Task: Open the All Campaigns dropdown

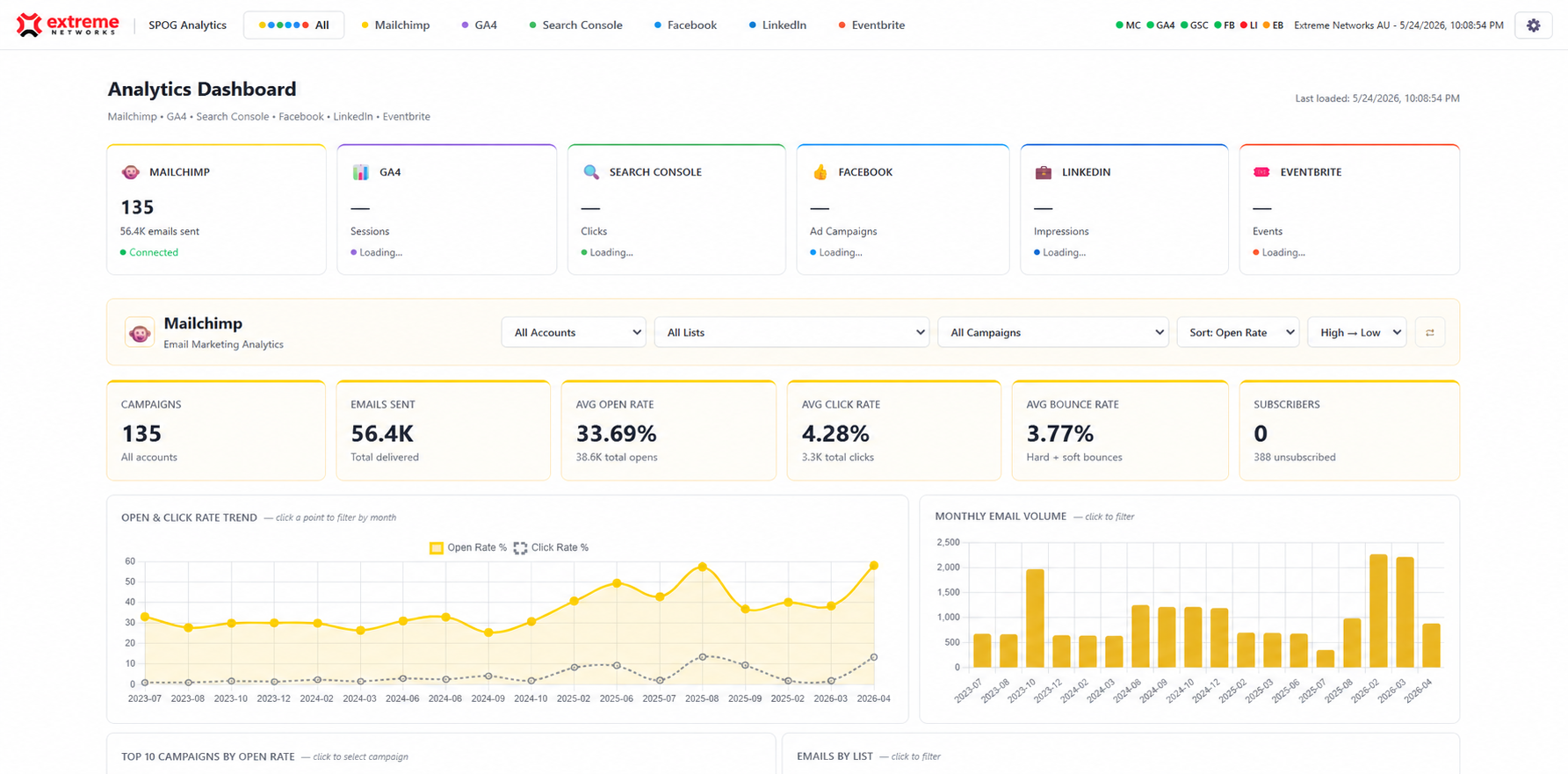Action: pyautogui.click(x=1053, y=332)
